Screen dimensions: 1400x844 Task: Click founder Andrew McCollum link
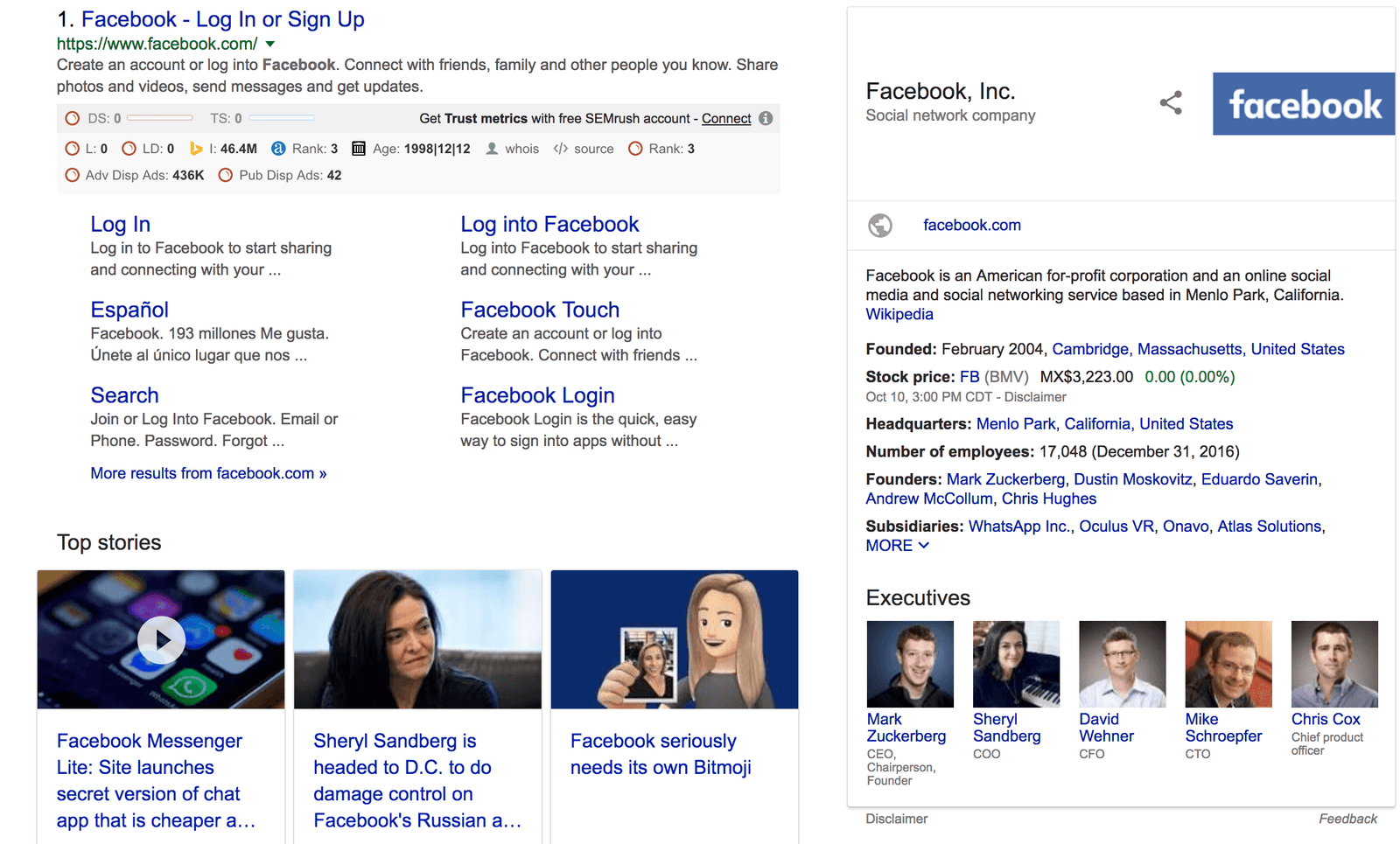929,499
